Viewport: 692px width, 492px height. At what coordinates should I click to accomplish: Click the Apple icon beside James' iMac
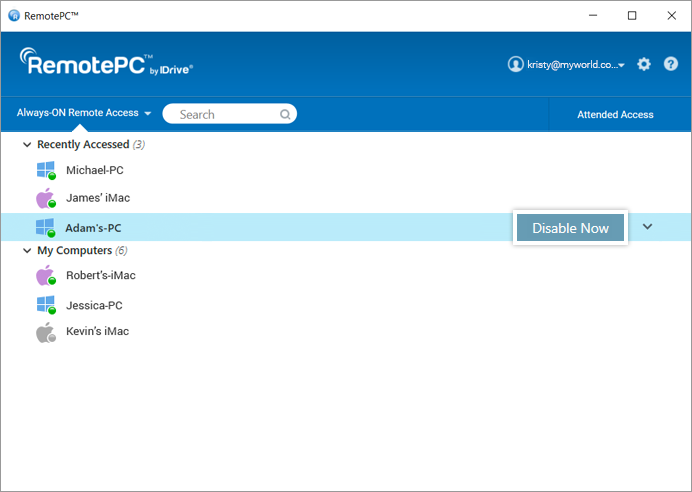[x=46, y=198]
